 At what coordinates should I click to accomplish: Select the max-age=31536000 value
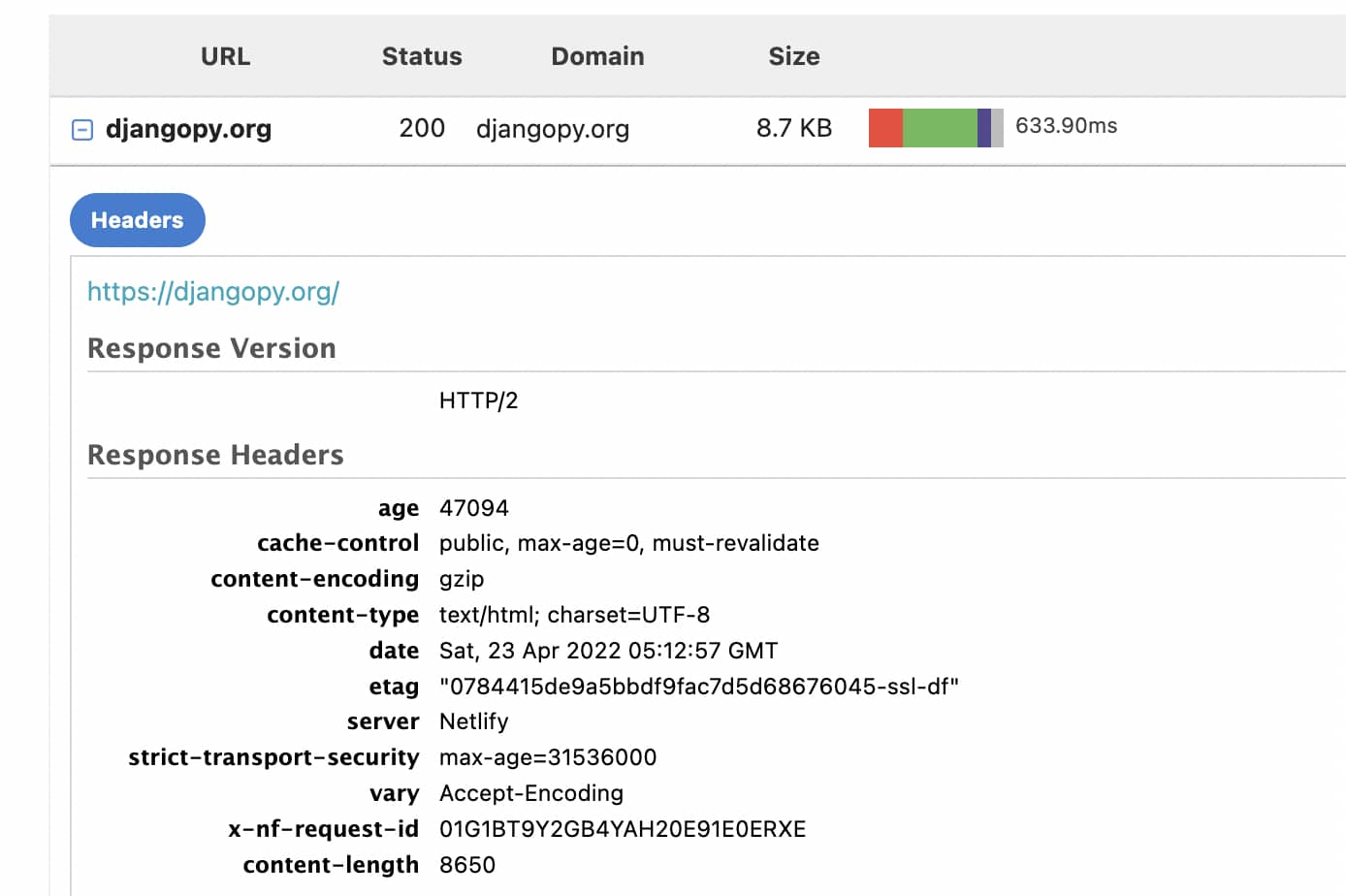pyautogui.click(x=548, y=757)
